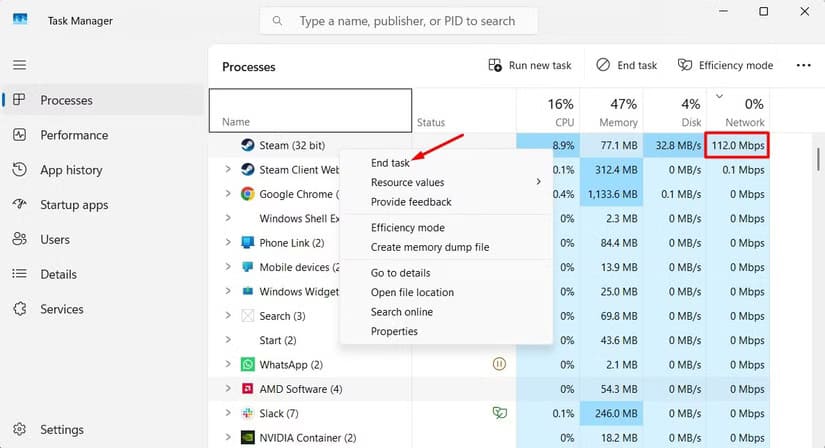Image resolution: width=825 pixels, height=448 pixels.
Task: Open the hamburger navigation menu
Action: point(19,65)
